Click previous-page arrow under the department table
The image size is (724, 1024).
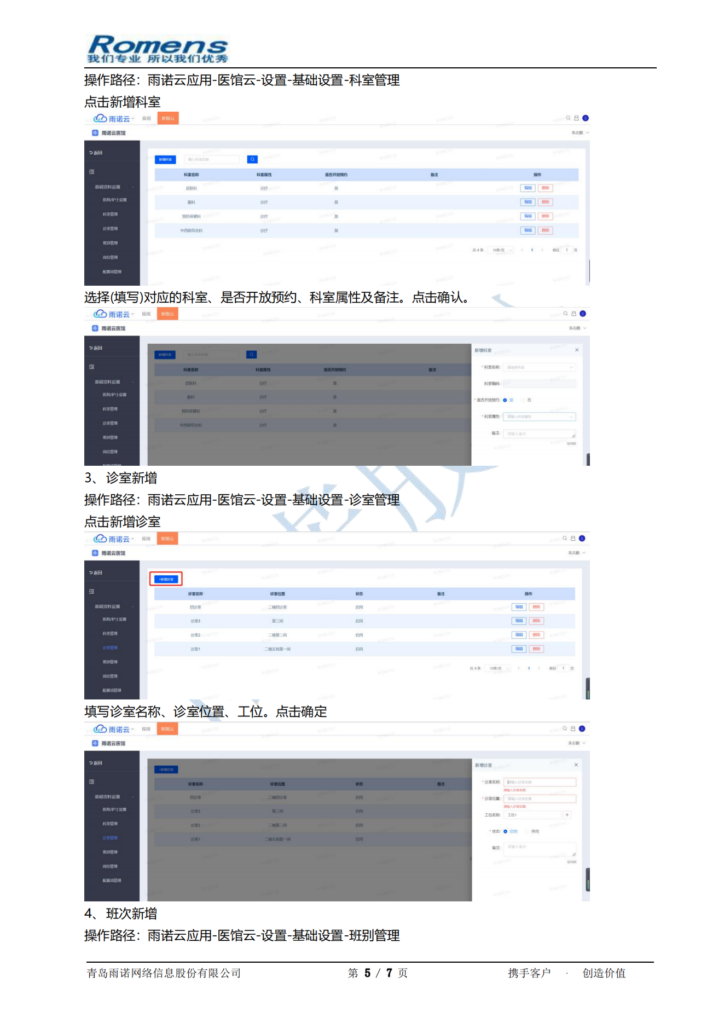pos(522,250)
